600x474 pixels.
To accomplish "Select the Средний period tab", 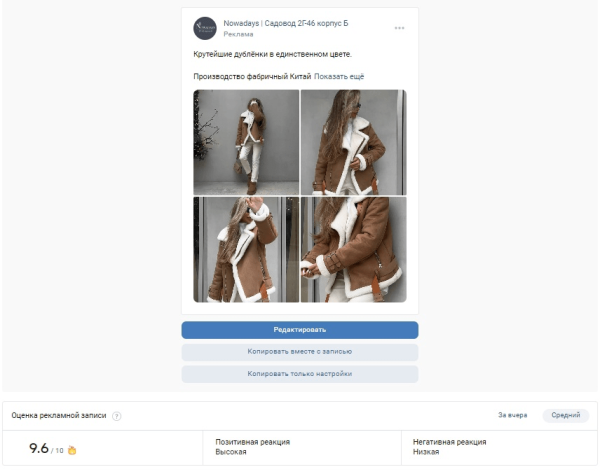I will click(x=566, y=415).
